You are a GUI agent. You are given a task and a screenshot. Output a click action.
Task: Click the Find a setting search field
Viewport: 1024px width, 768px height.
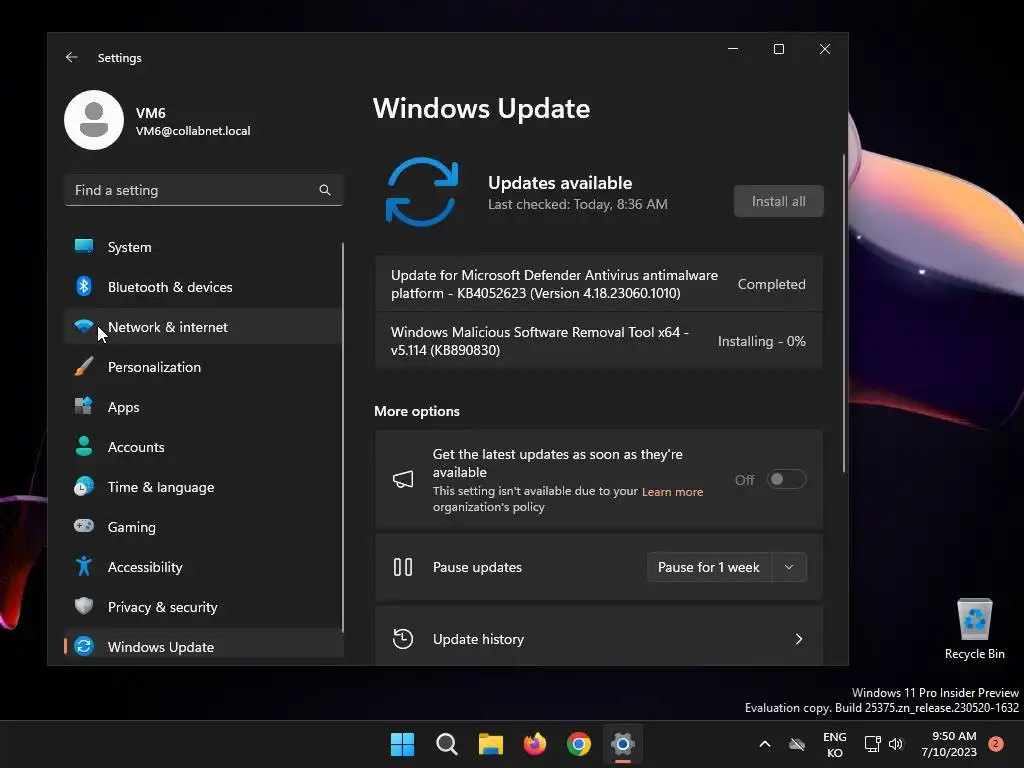click(x=204, y=190)
